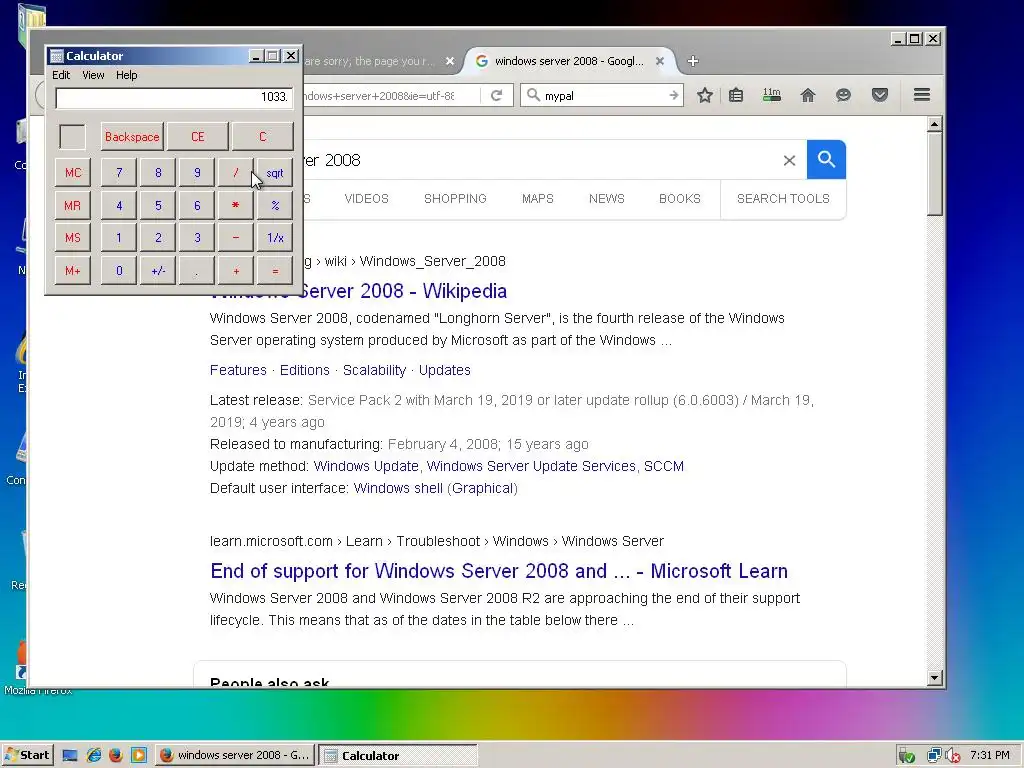Follow the Features sublink

pyautogui.click(x=238, y=370)
